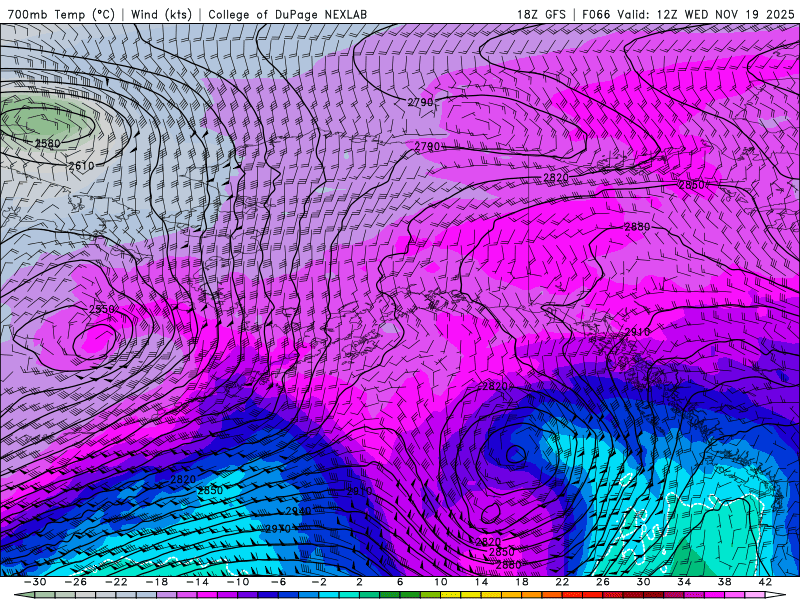Click the "700mb Temp (°C)" title text
This screenshot has width=800, height=600.
[x=62, y=14]
